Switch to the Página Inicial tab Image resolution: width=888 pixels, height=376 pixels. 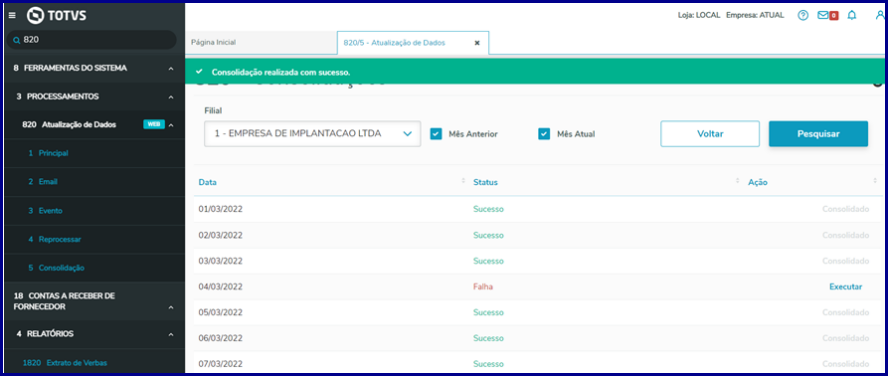[261, 42]
